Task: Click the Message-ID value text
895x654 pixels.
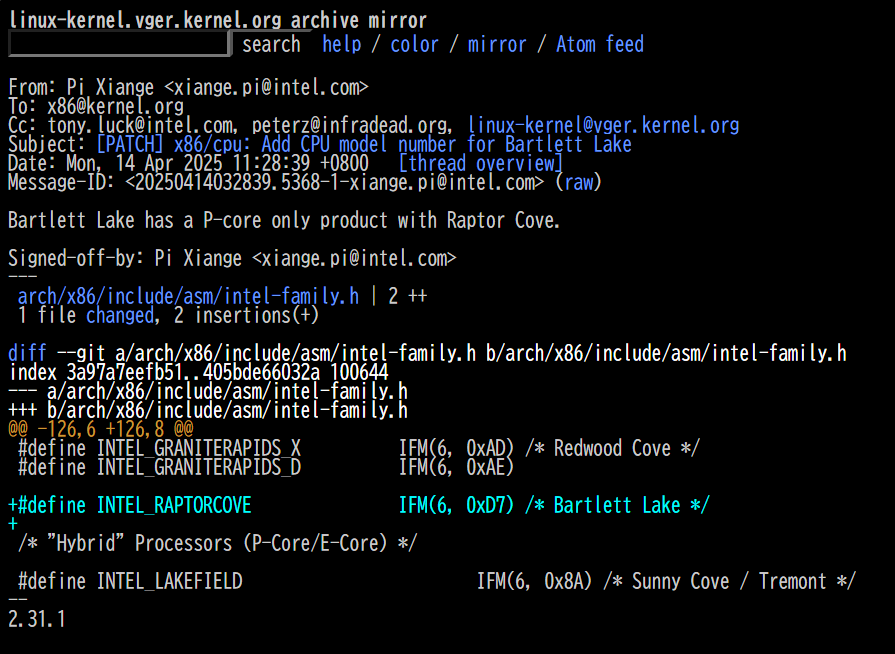Action: pyautogui.click(x=334, y=183)
